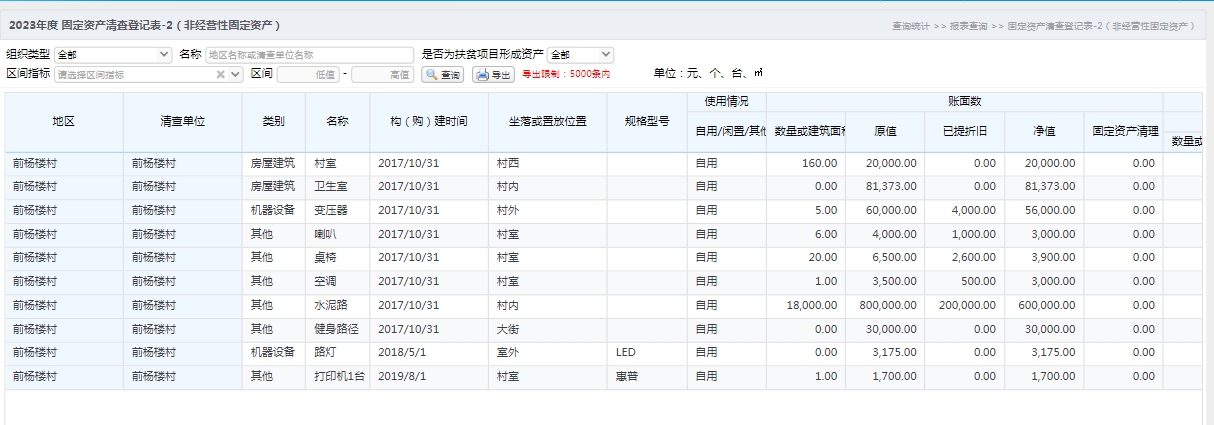Click the 6,500.00 original value cell
The image size is (1214, 425).
click(885, 258)
